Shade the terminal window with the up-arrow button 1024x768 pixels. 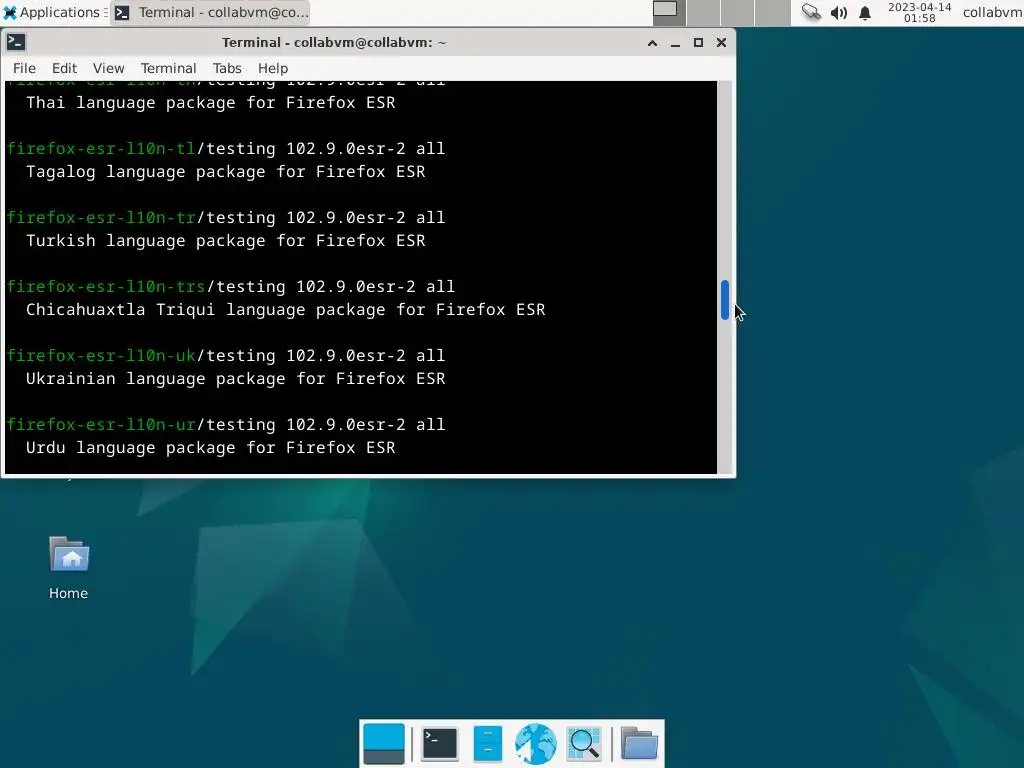(652, 42)
